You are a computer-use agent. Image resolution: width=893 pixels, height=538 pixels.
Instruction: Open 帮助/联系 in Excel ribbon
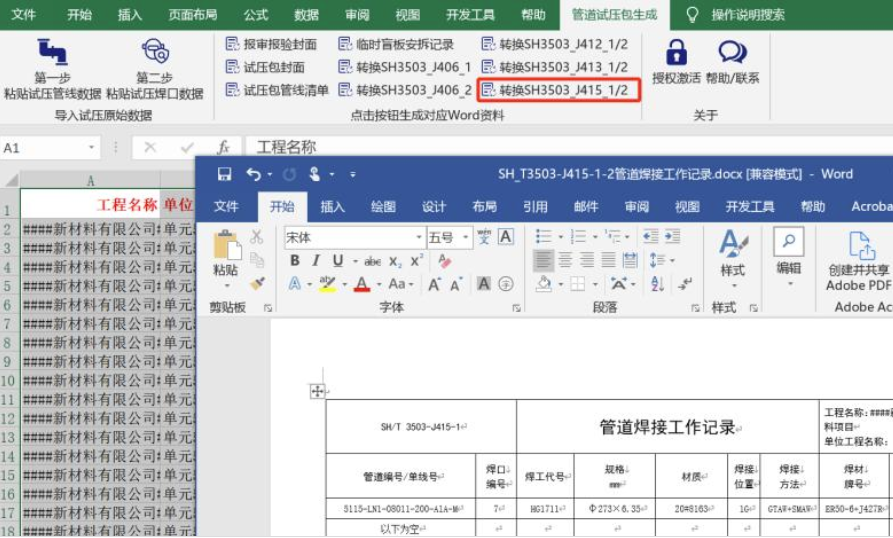click(x=732, y=63)
